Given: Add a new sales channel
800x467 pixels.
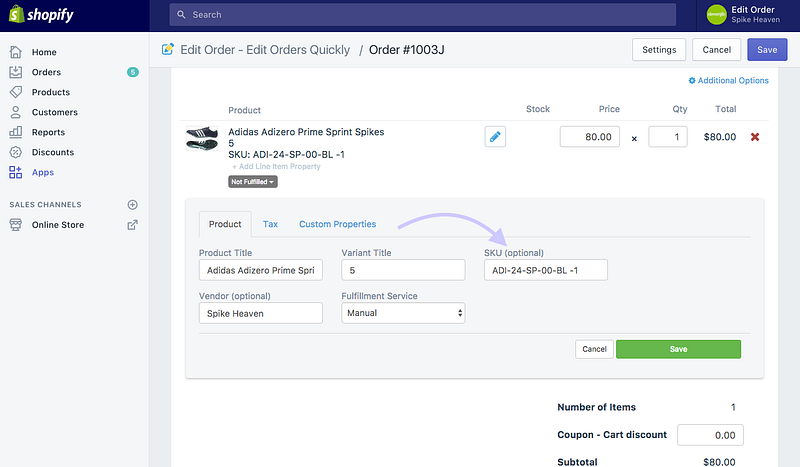Looking at the screenshot, I should (133, 205).
